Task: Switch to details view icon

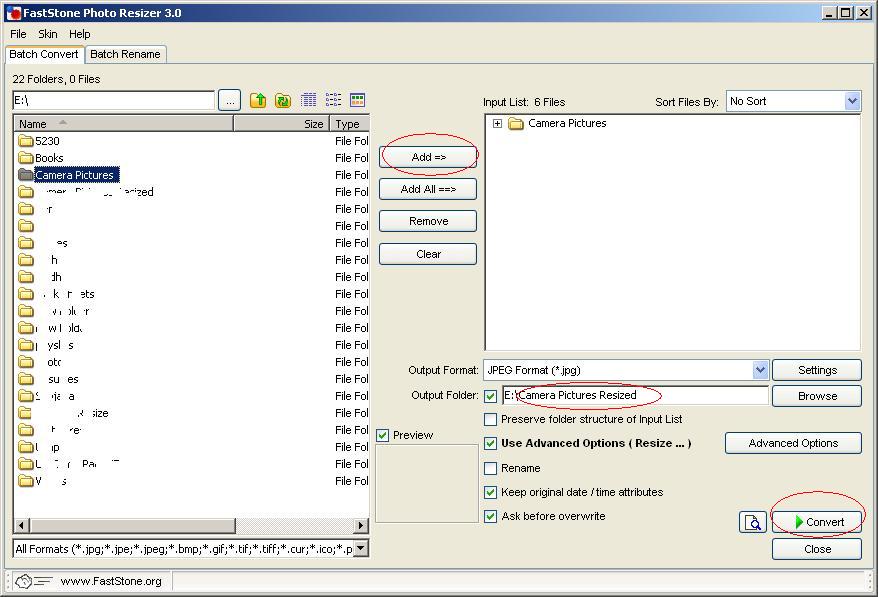Action: (x=309, y=100)
